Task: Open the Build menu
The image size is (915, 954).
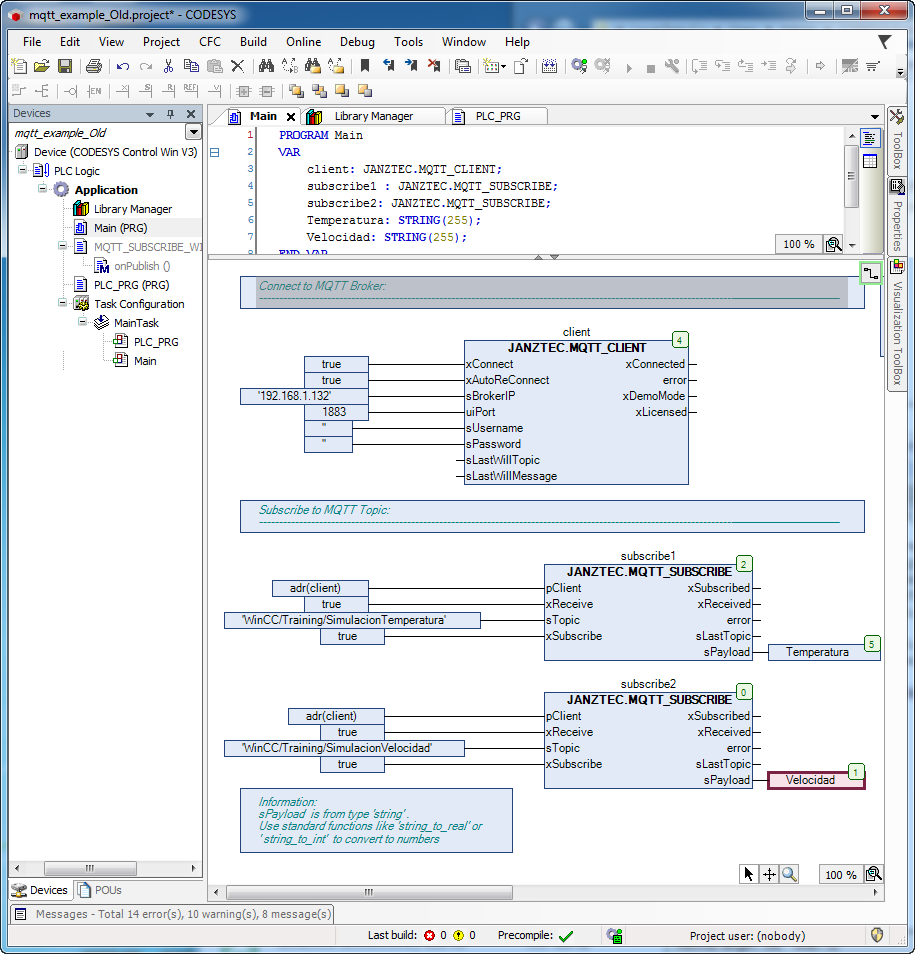Action: coord(253,42)
